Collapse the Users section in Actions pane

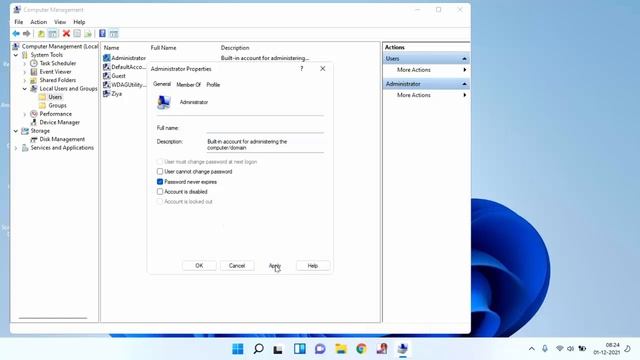pyautogui.click(x=464, y=59)
